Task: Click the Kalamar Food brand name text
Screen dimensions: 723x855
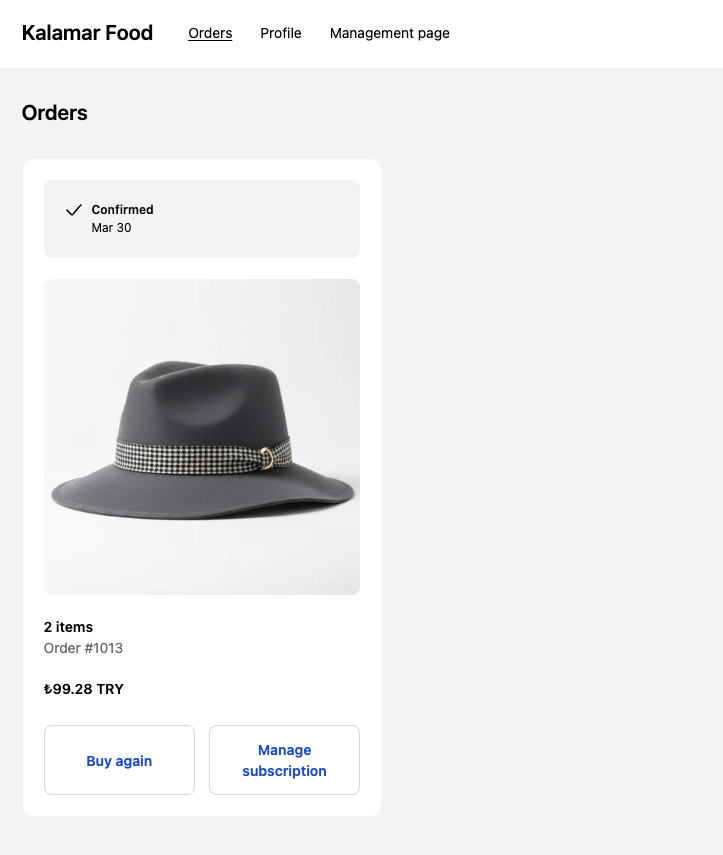Action: coord(87,33)
